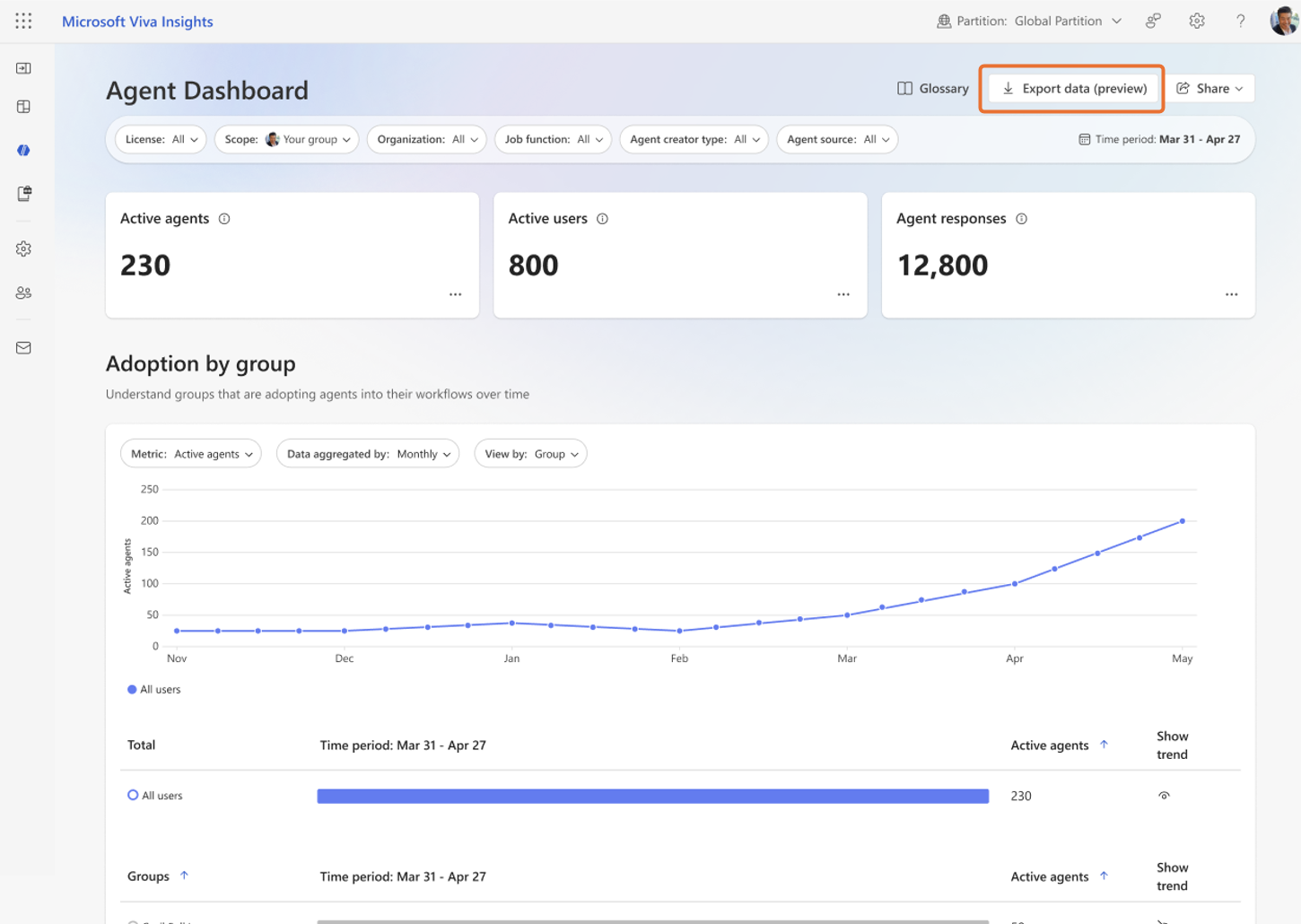Open the Glossary link
1301x924 pixels.
tap(933, 88)
